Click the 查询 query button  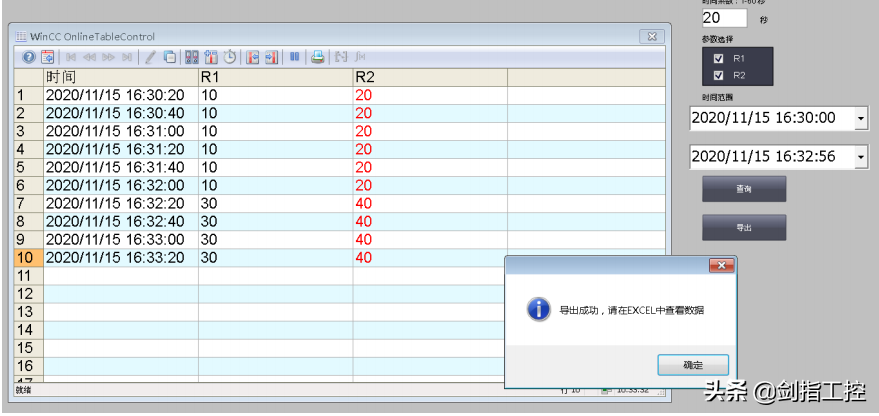tap(743, 189)
